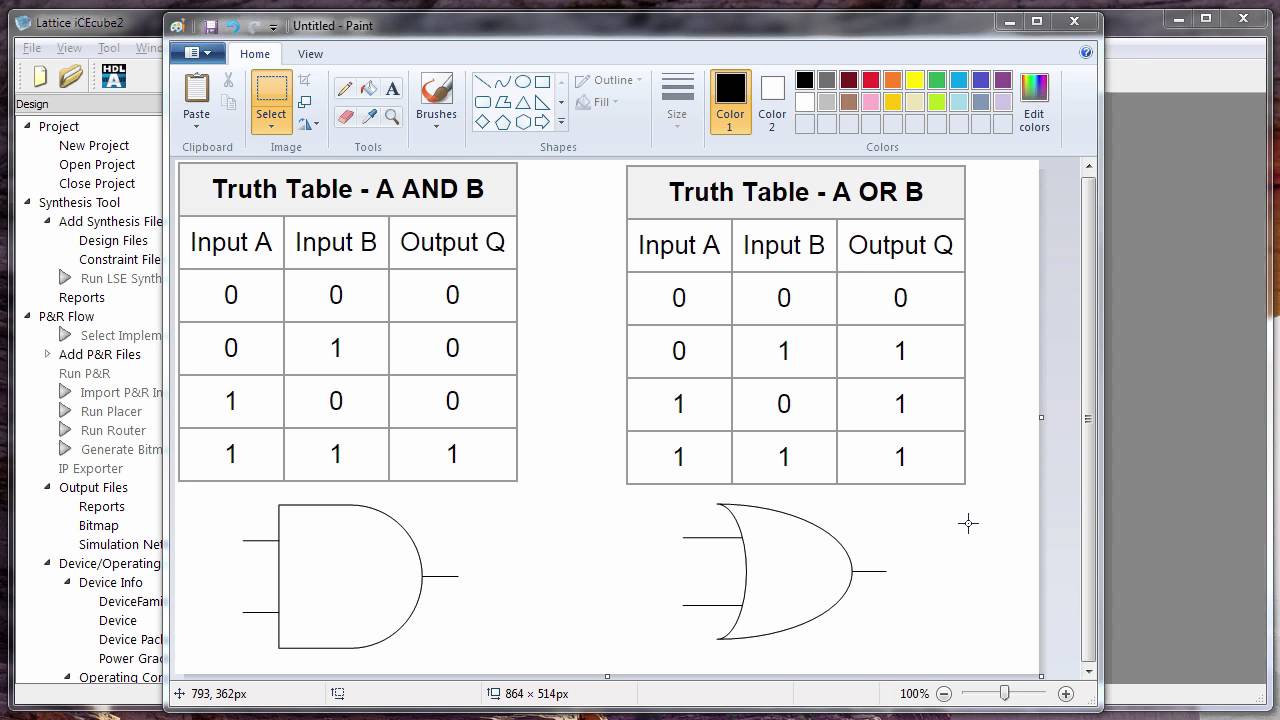Switch to the View ribbon tab
The image size is (1280, 720).
310,54
